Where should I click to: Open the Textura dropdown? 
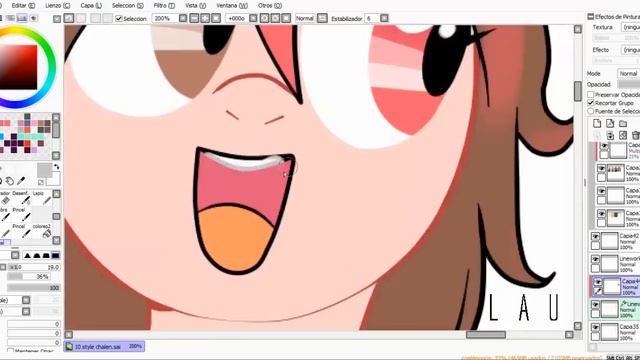click(631, 27)
